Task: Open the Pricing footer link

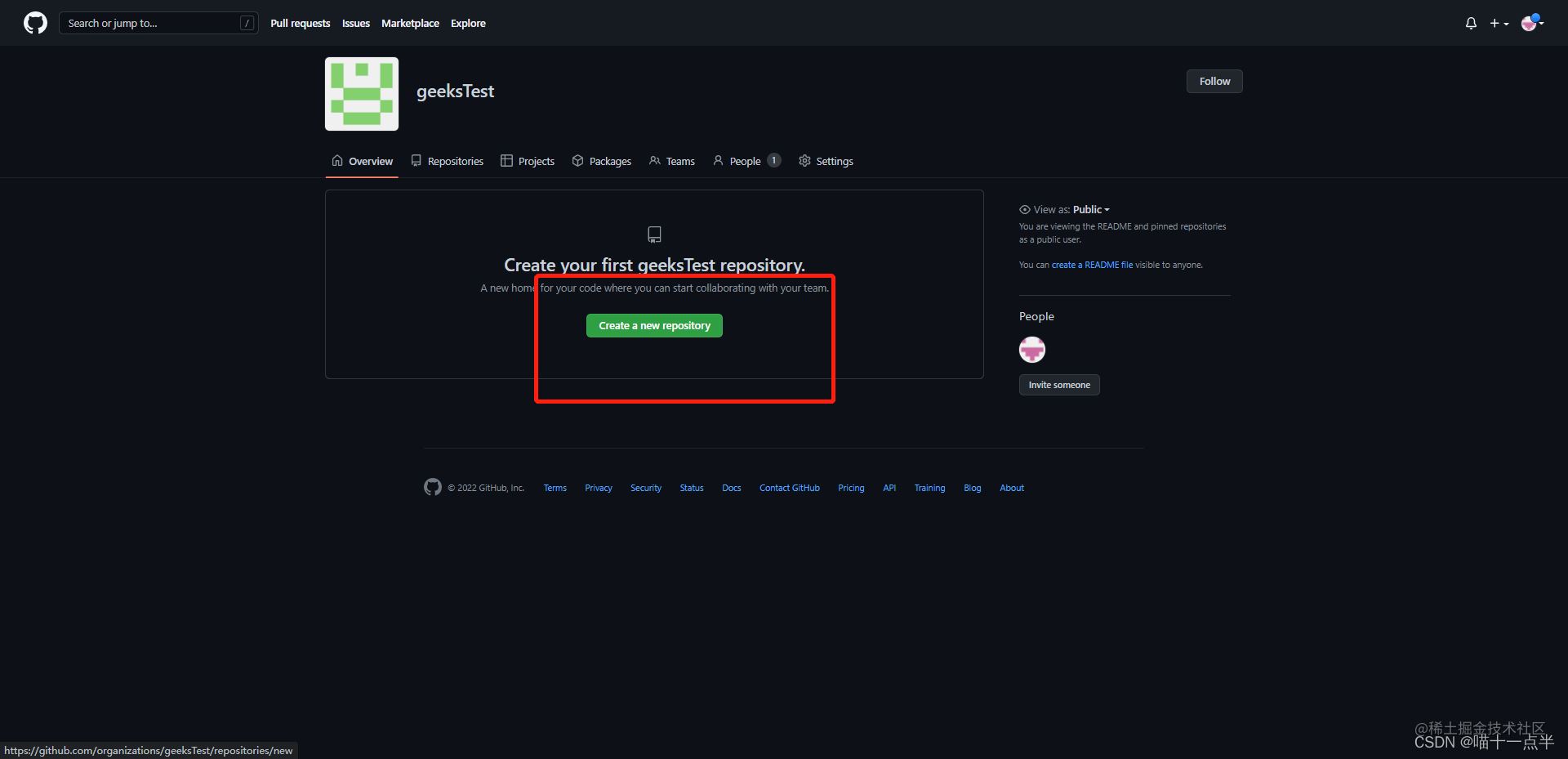Action: coord(851,488)
